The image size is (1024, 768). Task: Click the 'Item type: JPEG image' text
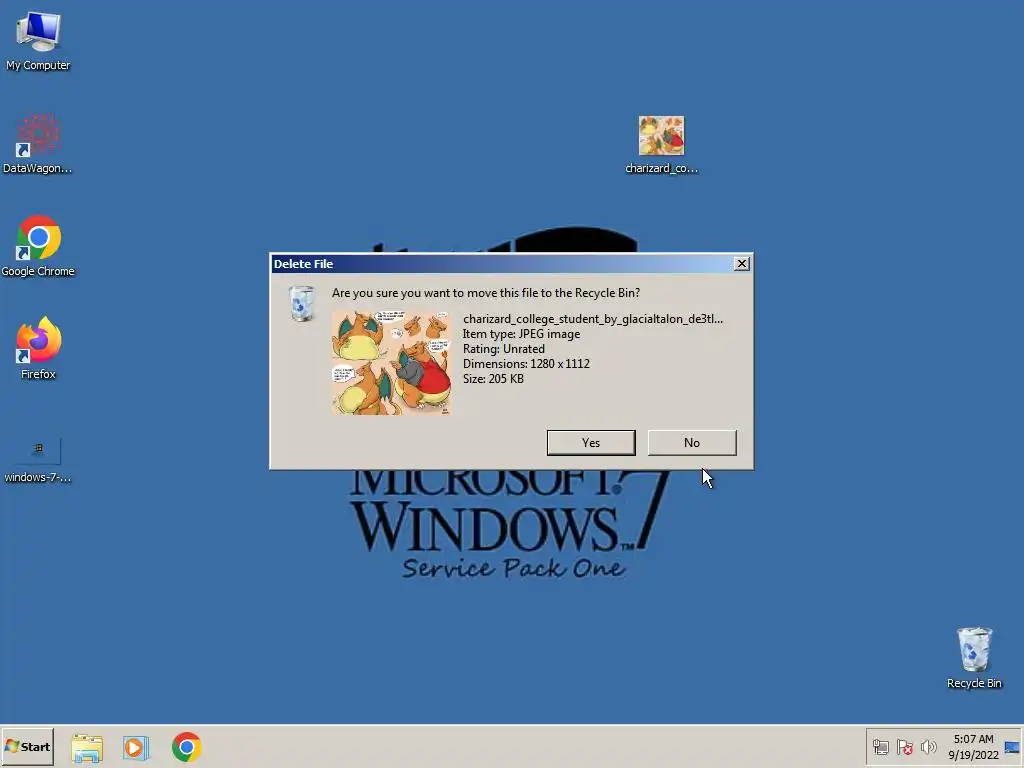[x=521, y=334]
